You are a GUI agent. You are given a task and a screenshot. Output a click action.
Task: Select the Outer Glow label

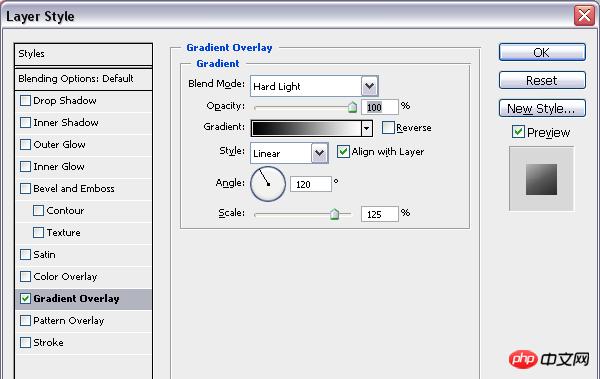pyautogui.click(x=59, y=145)
